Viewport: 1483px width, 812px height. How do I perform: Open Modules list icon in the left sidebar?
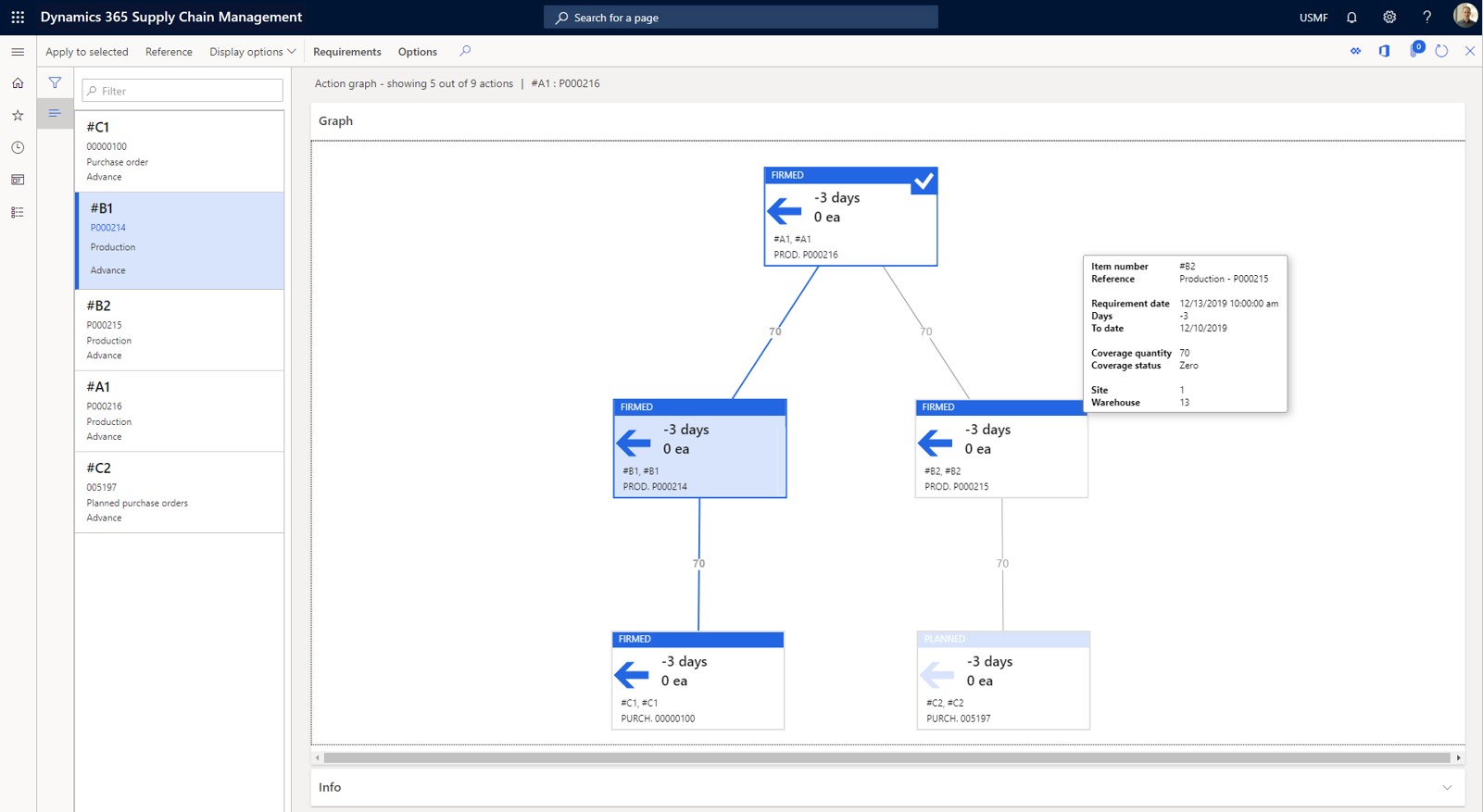point(18,212)
